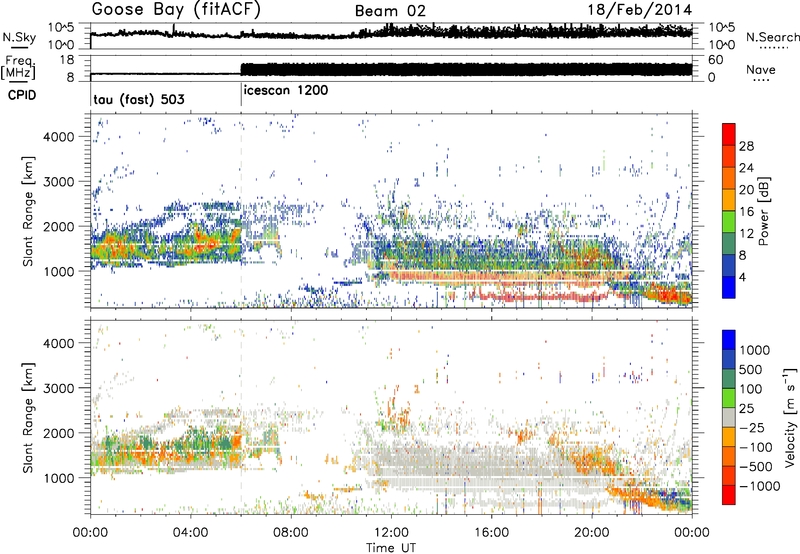Click the '4000' tick on the power panel
This screenshot has height=554, width=800.
tap(59, 137)
